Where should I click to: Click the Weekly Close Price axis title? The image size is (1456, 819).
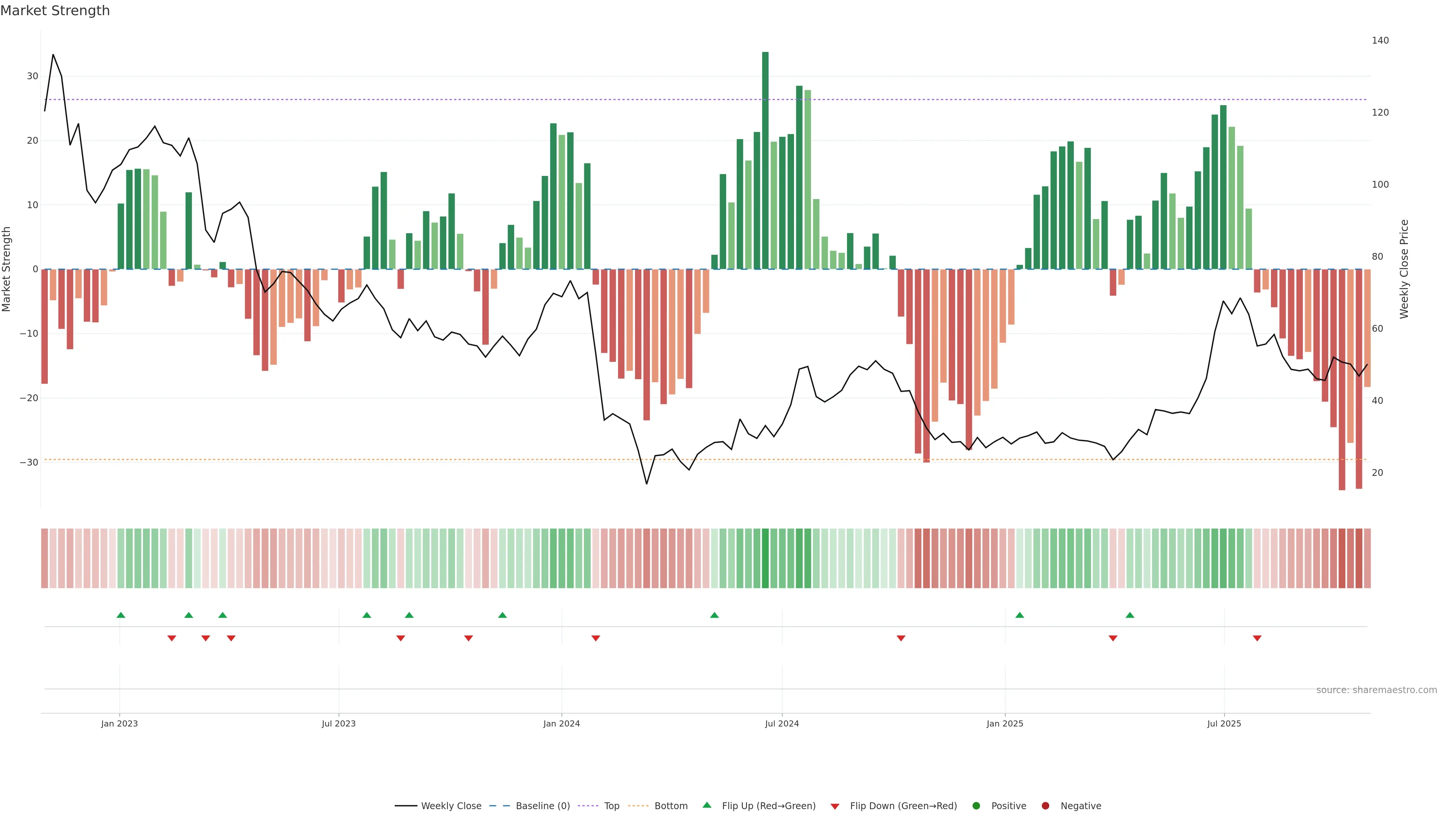coord(1404,269)
